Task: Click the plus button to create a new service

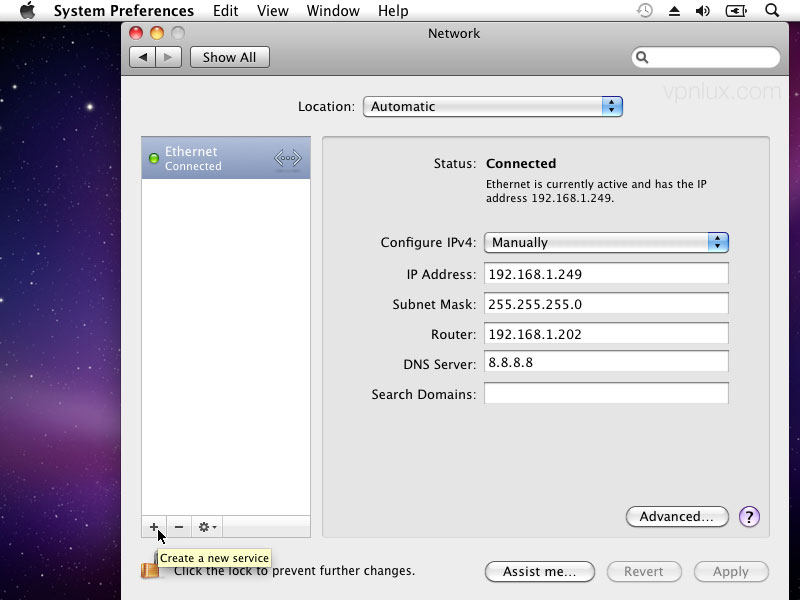Action: (154, 527)
